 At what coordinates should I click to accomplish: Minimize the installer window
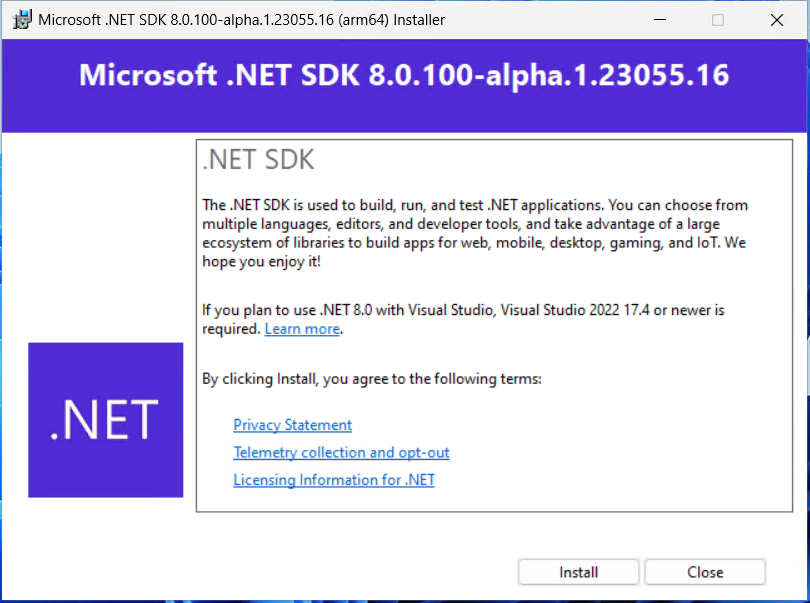(661, 19)
